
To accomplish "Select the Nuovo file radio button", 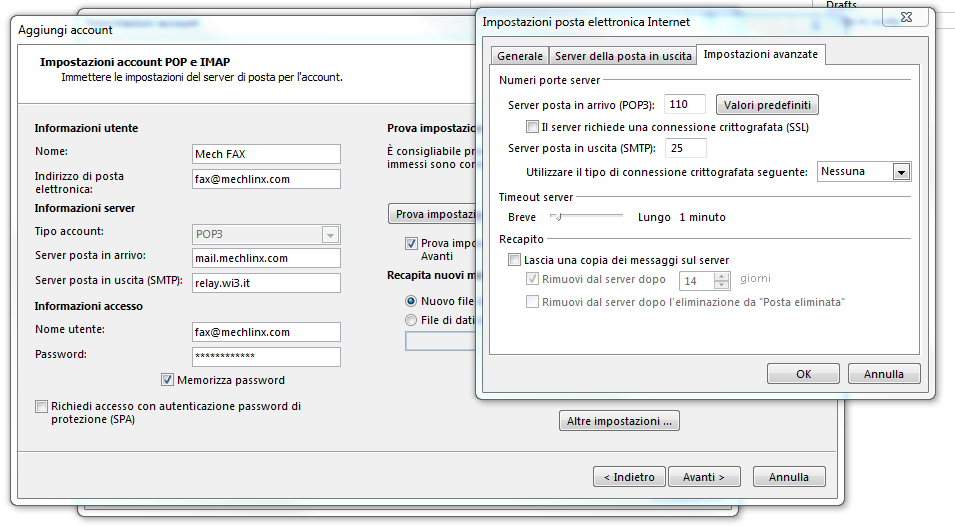I will pos(411,301).
